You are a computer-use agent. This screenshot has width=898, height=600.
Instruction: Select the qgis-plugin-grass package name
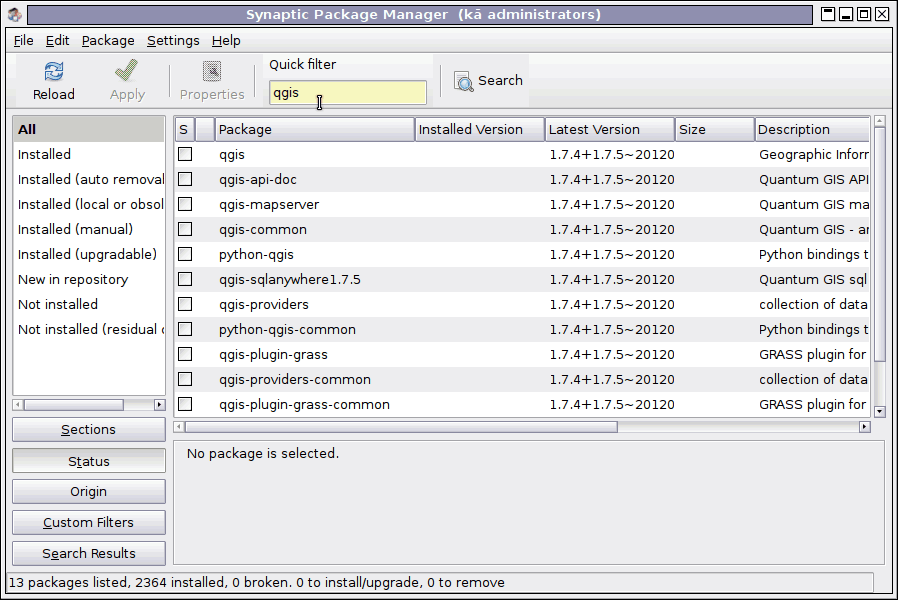(x=273, y=354)
